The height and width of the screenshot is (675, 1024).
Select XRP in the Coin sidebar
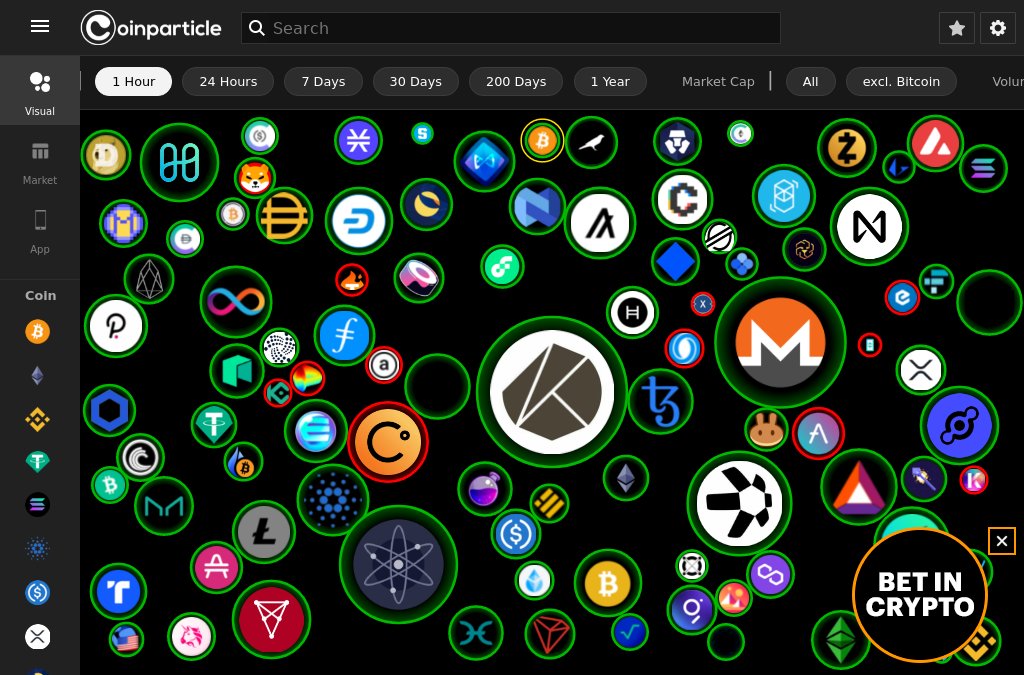click(37, 636)
